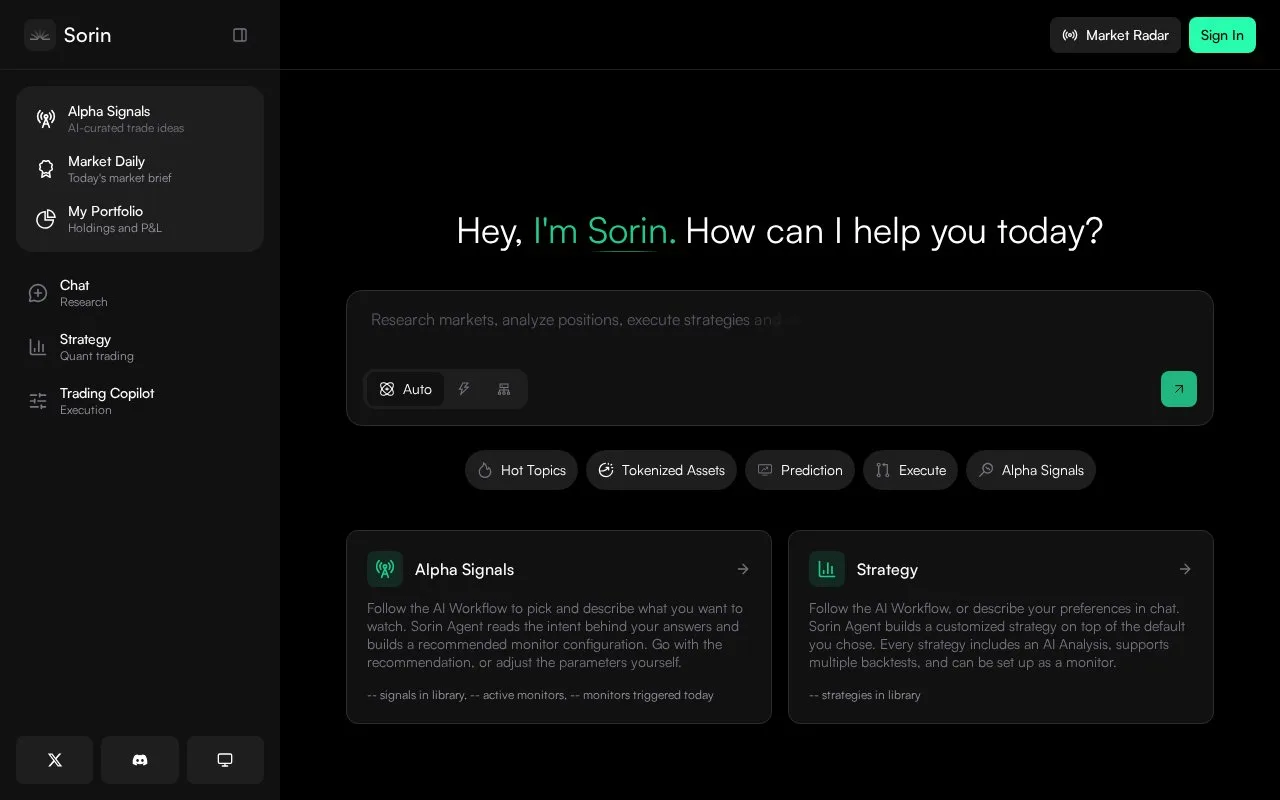The height and width of the screenshot is (800, 1280).
Task: Open Strategy quant trading in sidebar
Action: [x=140, y=347]
